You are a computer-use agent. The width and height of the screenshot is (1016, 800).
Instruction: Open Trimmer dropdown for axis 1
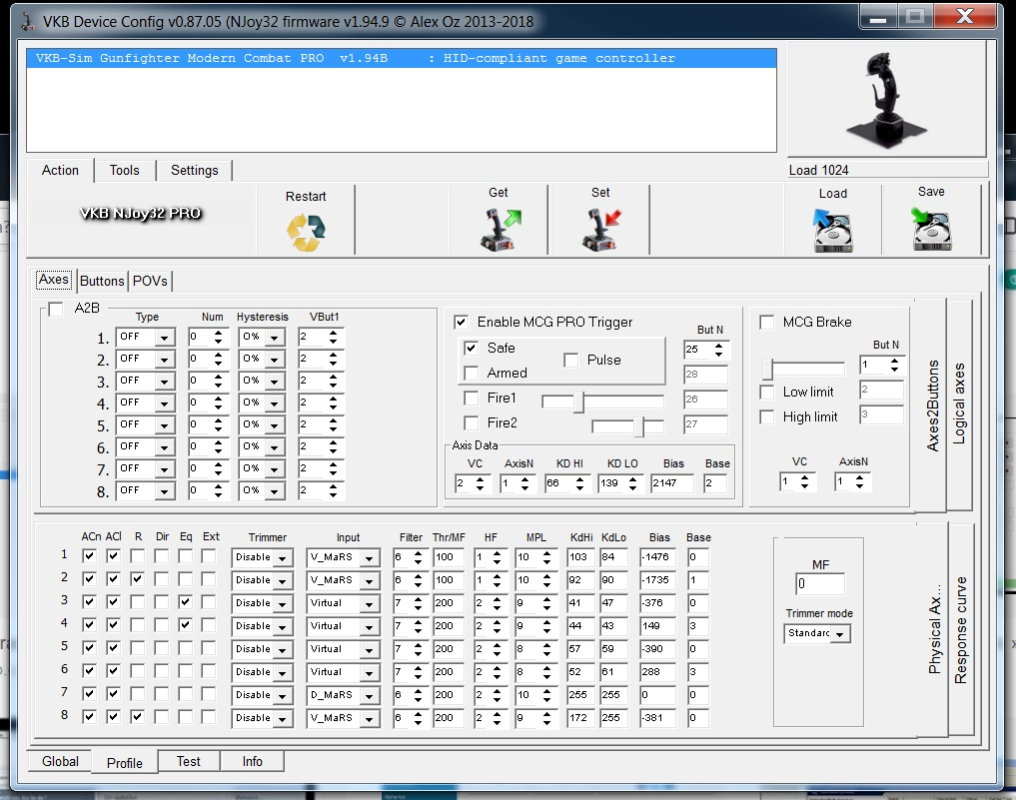pyautogui.click(x=282, y=558)
